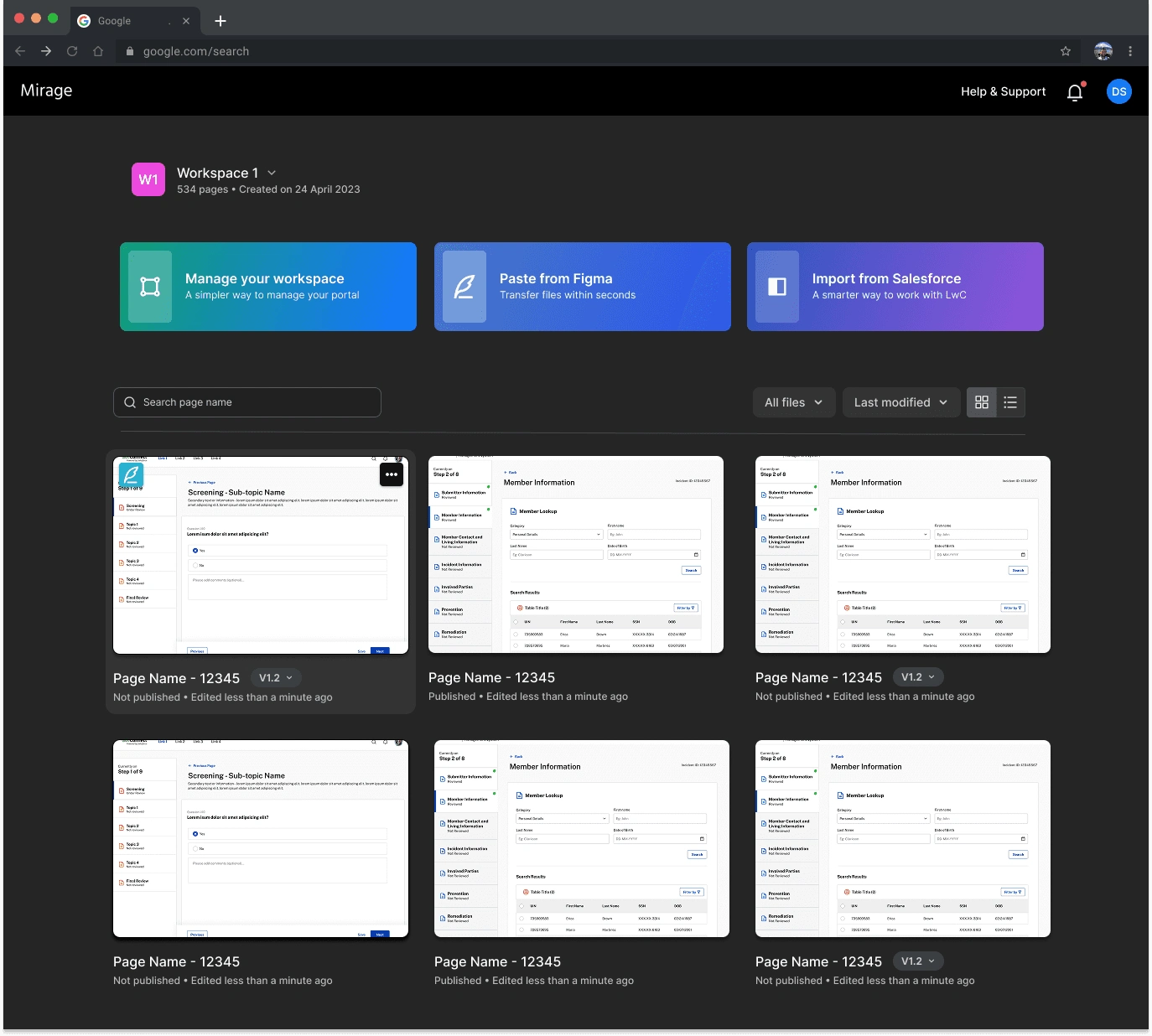Expand the Workspace 1 dropdown
The height and width of the screenshot is (1036, 1152).
tap(272, 173)
